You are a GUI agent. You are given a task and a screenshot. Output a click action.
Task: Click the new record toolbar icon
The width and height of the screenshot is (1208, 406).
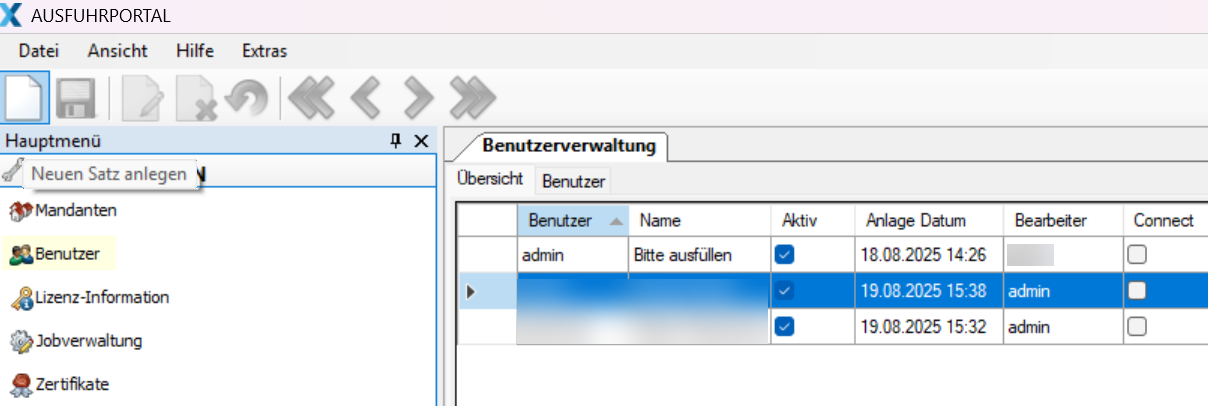(x=26, y=98)
